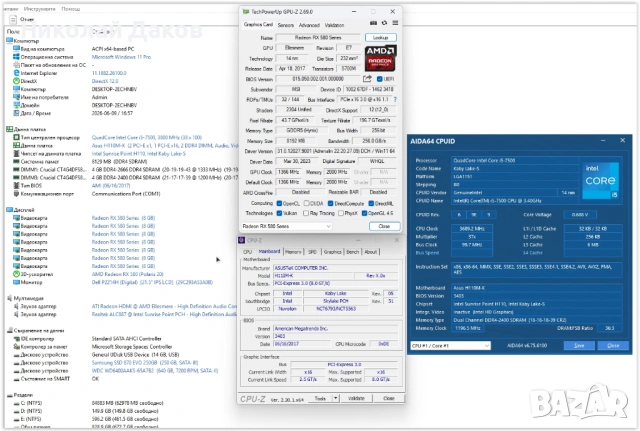Click the green DirectX icon in AIDA64 list

click(x=16, y=81)
